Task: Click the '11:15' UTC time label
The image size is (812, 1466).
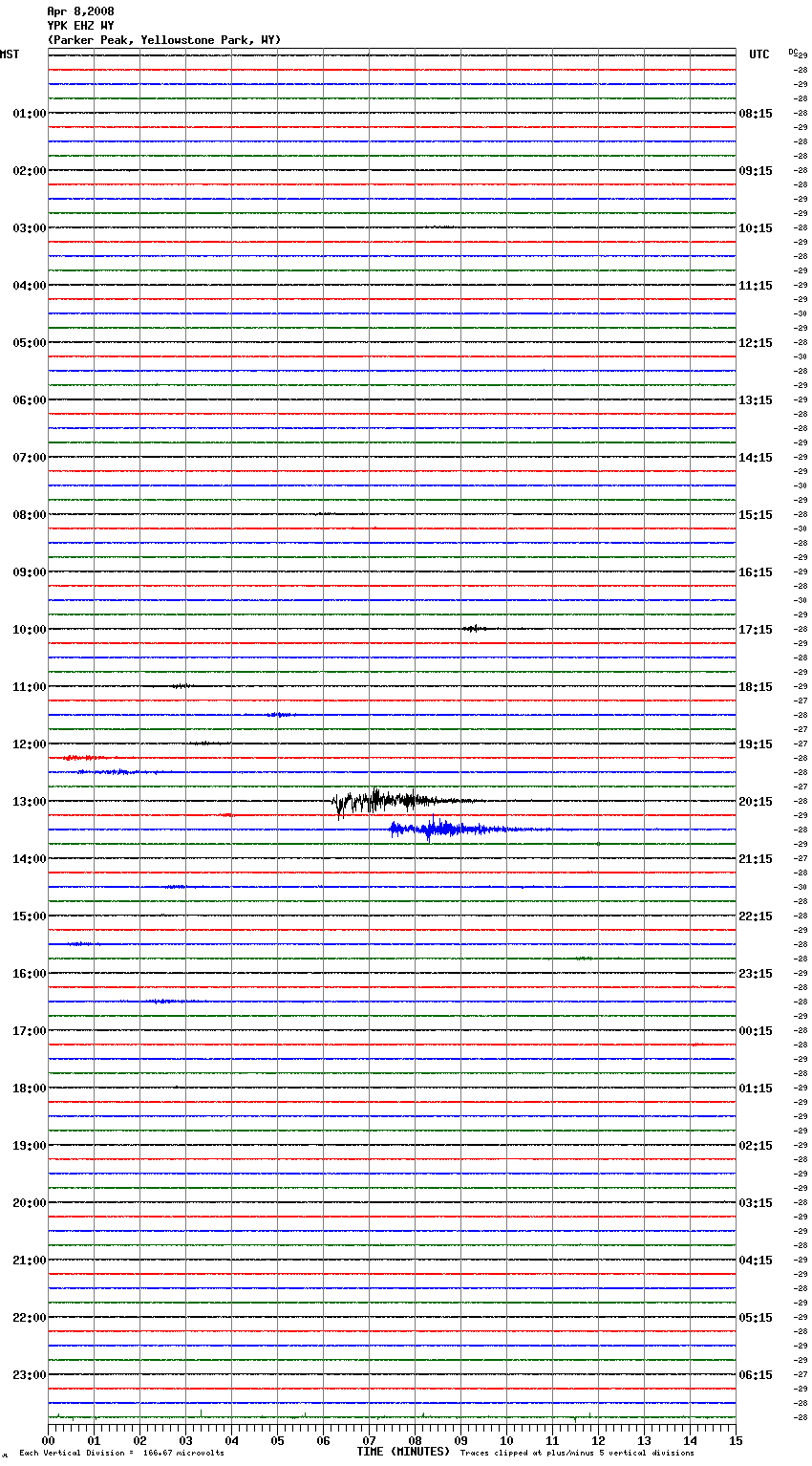Action: [756, 286]
